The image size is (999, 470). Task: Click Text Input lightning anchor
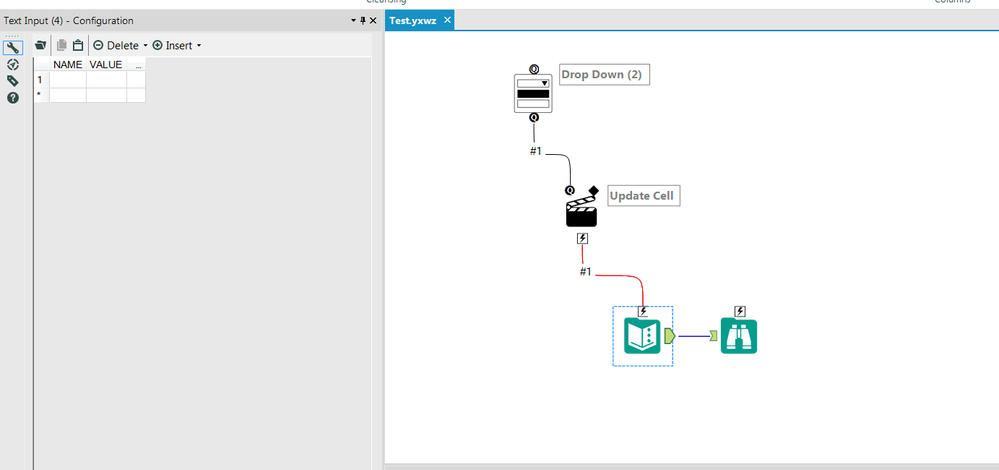click(x=643, y=311)
